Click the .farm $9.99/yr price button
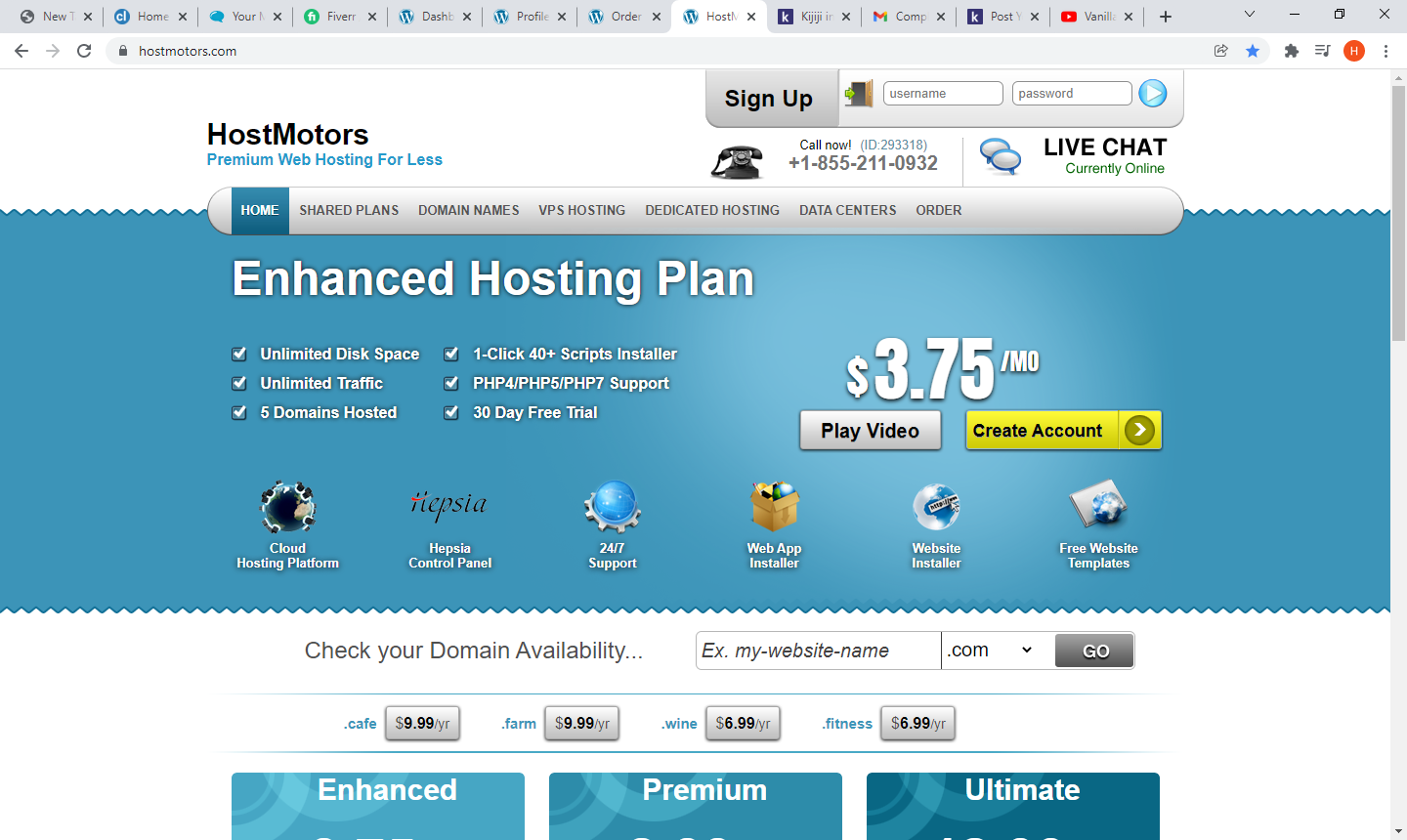Viewport: 1407px width, 840px height. click(x=582, y=724)
